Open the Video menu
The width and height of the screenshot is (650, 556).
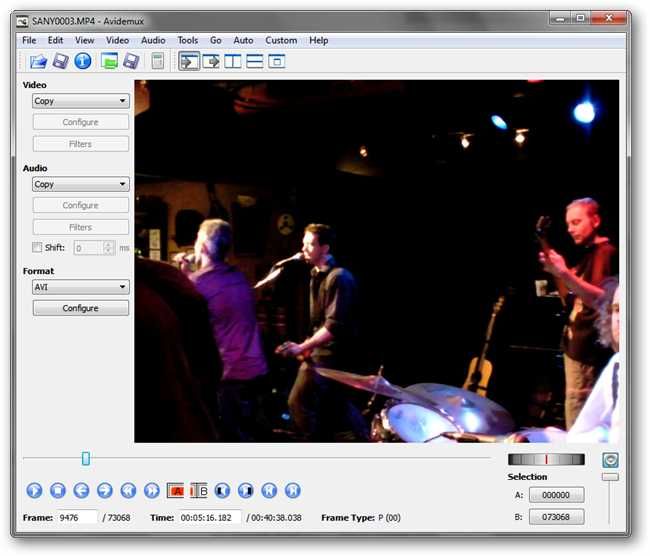click(x=117, y=40)
